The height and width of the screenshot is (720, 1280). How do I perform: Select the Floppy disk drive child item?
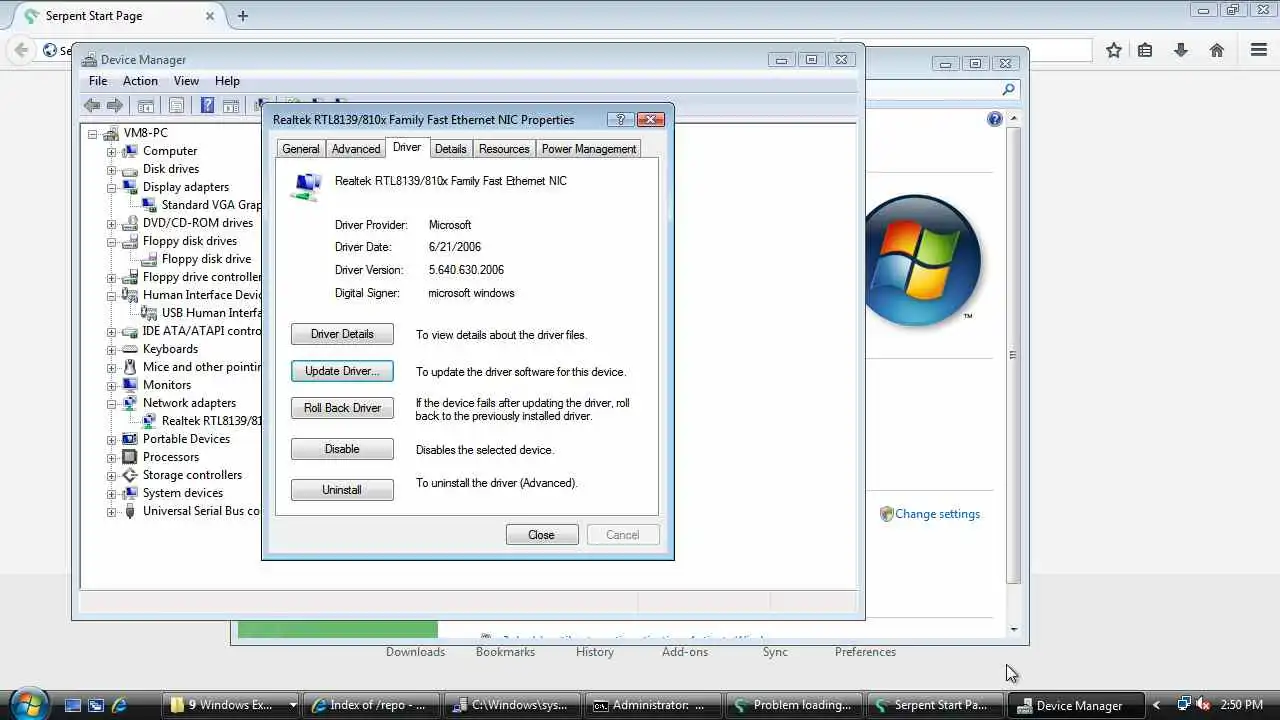pos(206,259)
